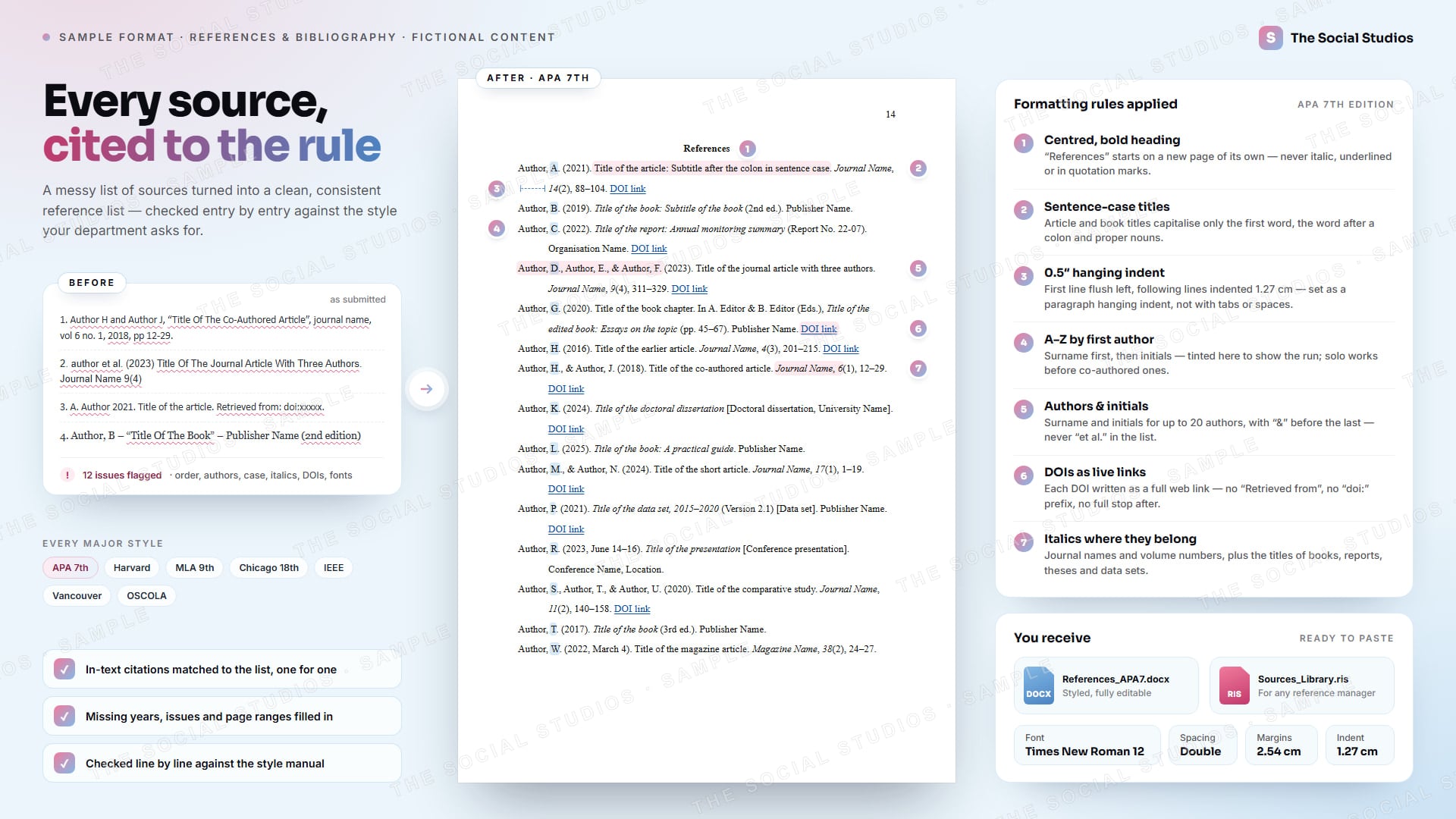Image resolution: width=1456 pixels, height=819 pixels.
Task: Click the Spacing Double box
Action: [x=1203, y=745]
